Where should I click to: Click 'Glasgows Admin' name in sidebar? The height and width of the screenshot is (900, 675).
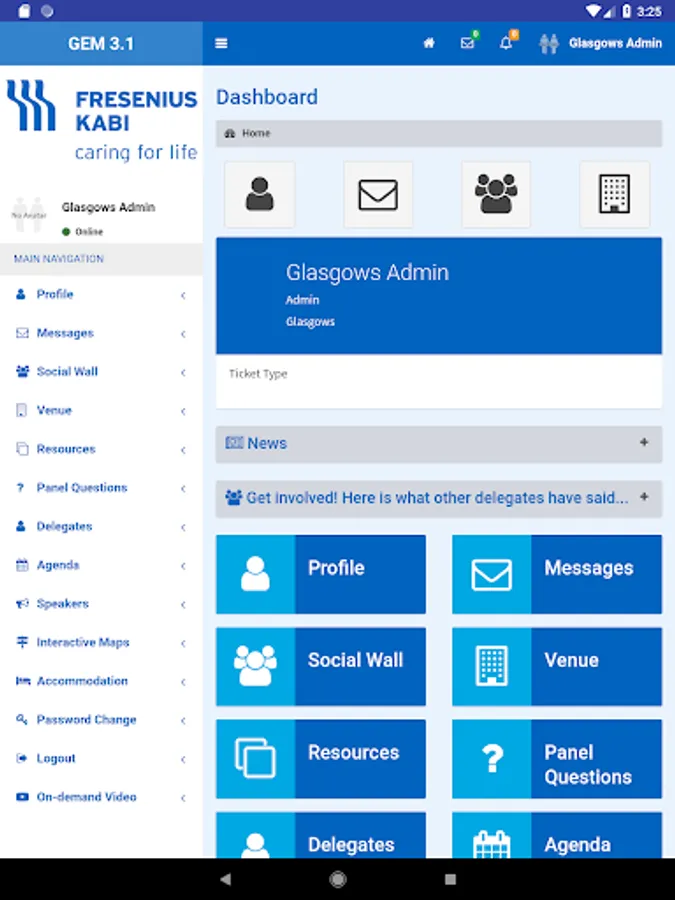pyautogui.click(x=108, y=207)
